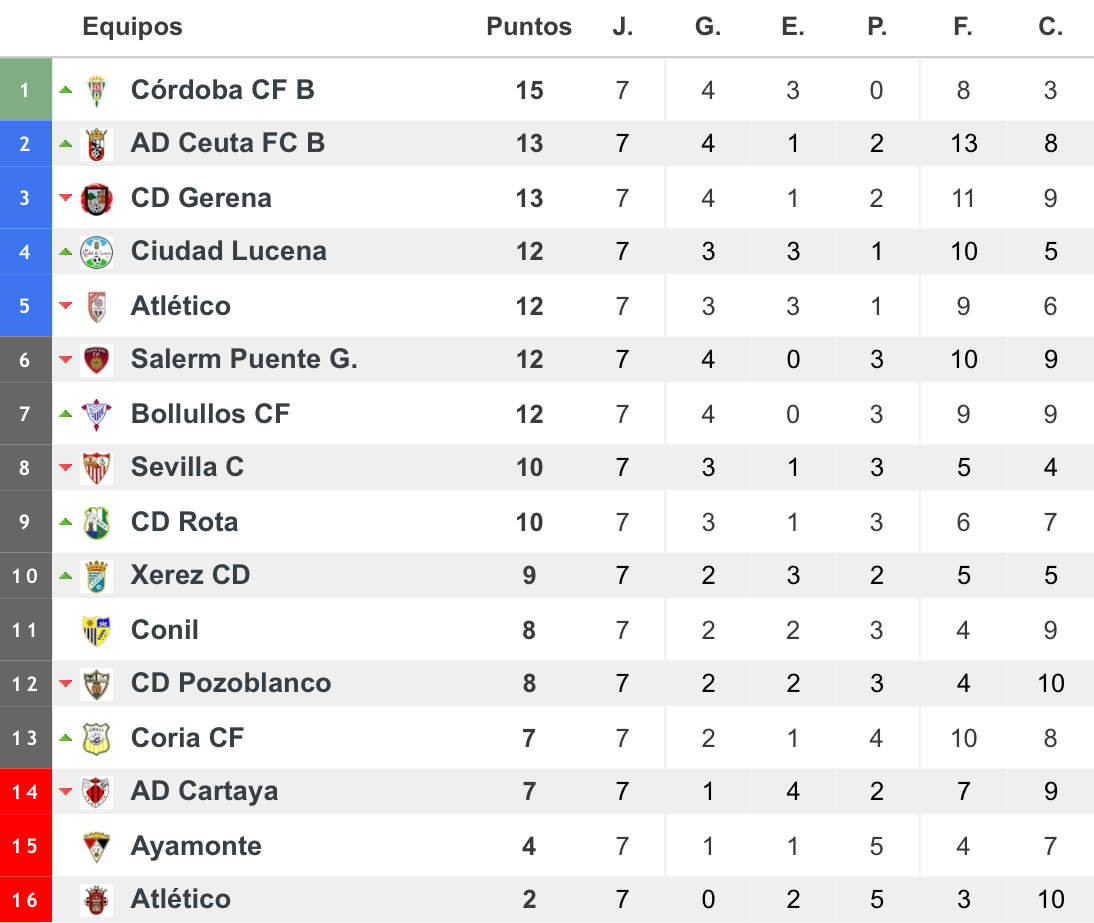
Task: Click the AD Ceuta FC B crest
Action: [x=96, y=144]
